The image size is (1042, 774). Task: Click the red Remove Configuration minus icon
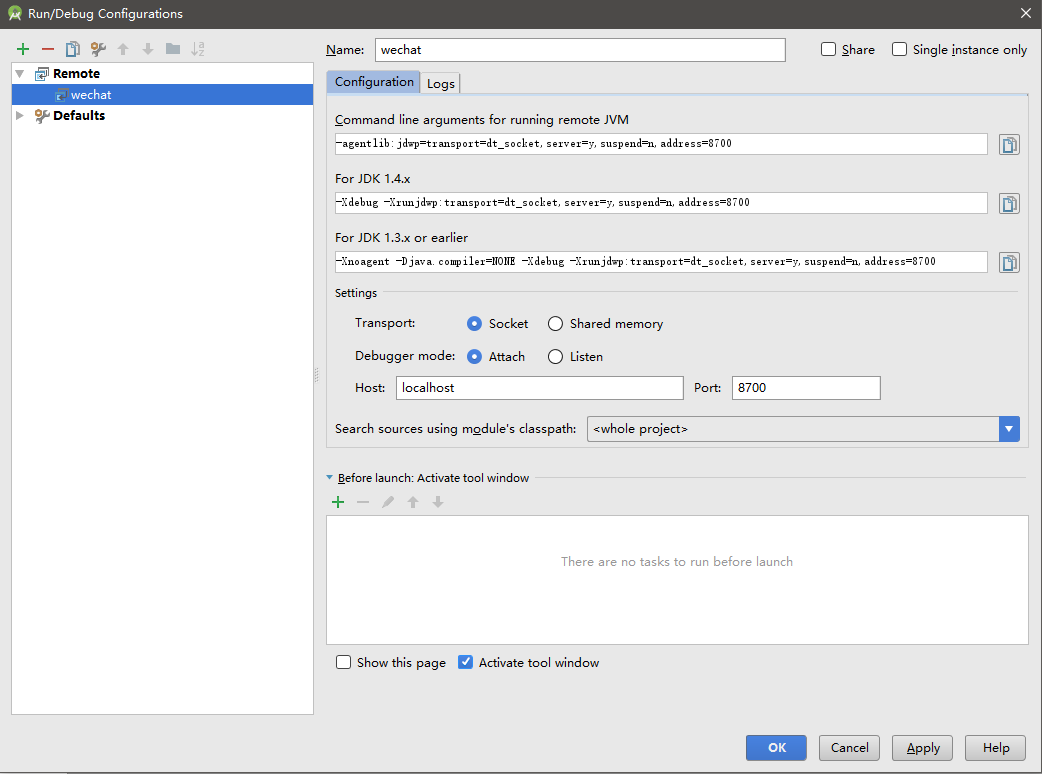click(x=47, y=49)
